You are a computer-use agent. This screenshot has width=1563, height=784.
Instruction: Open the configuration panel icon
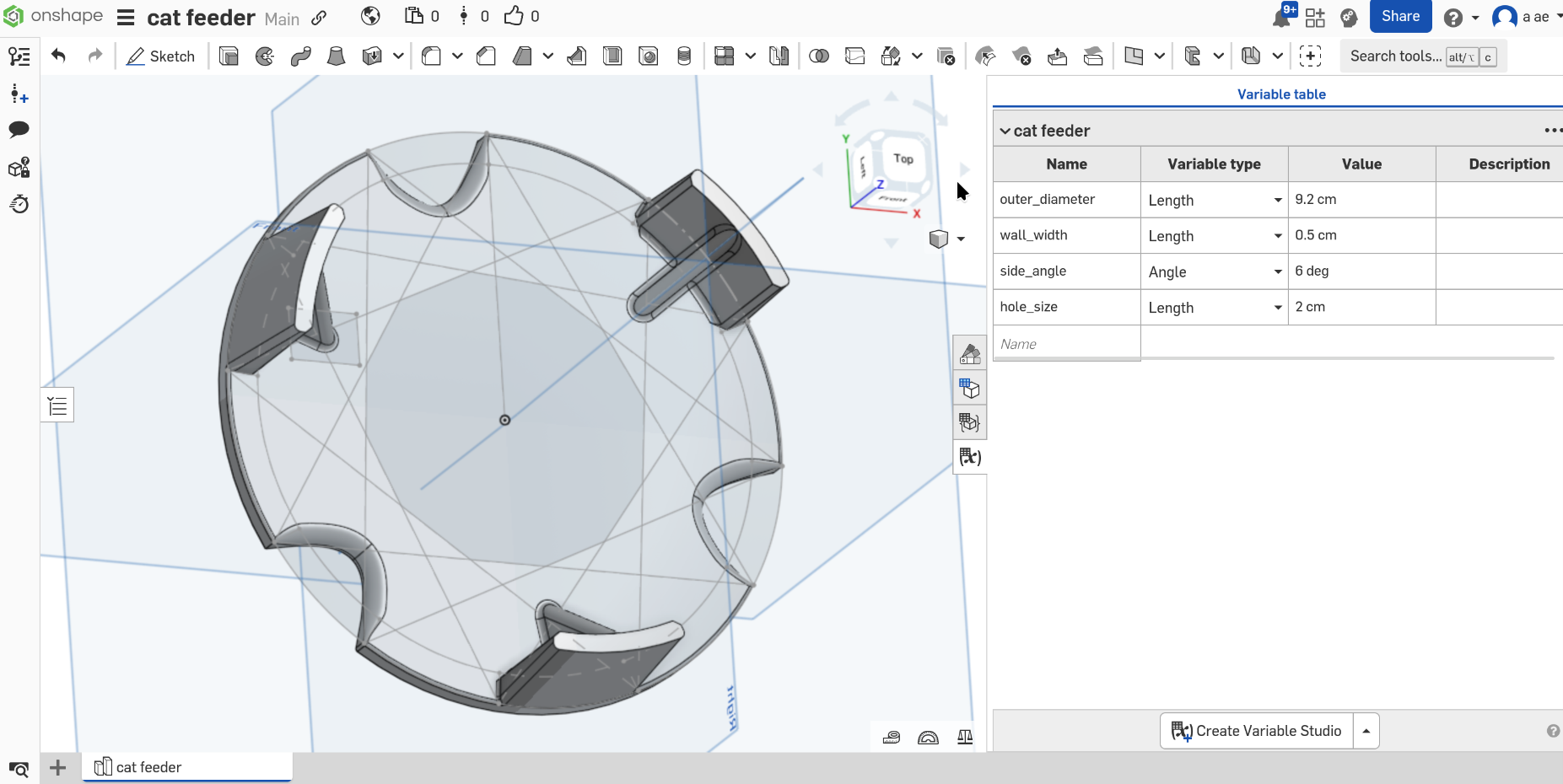[x=970, y=389]
